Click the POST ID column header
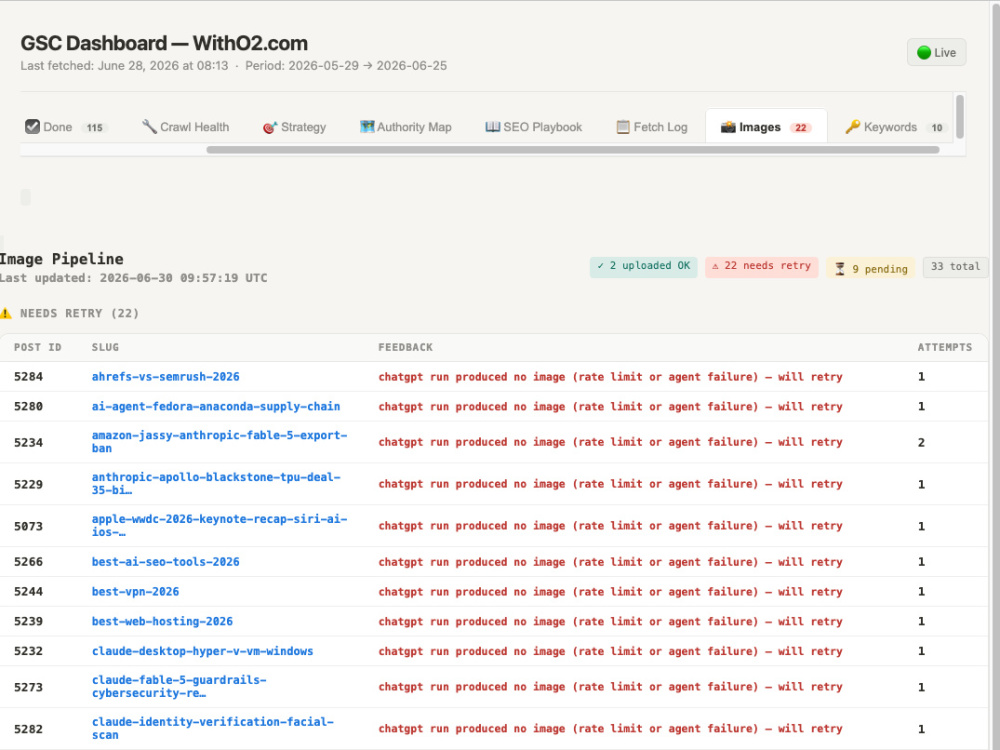This screenshot has height=750, width=1000. click(38, 347)
